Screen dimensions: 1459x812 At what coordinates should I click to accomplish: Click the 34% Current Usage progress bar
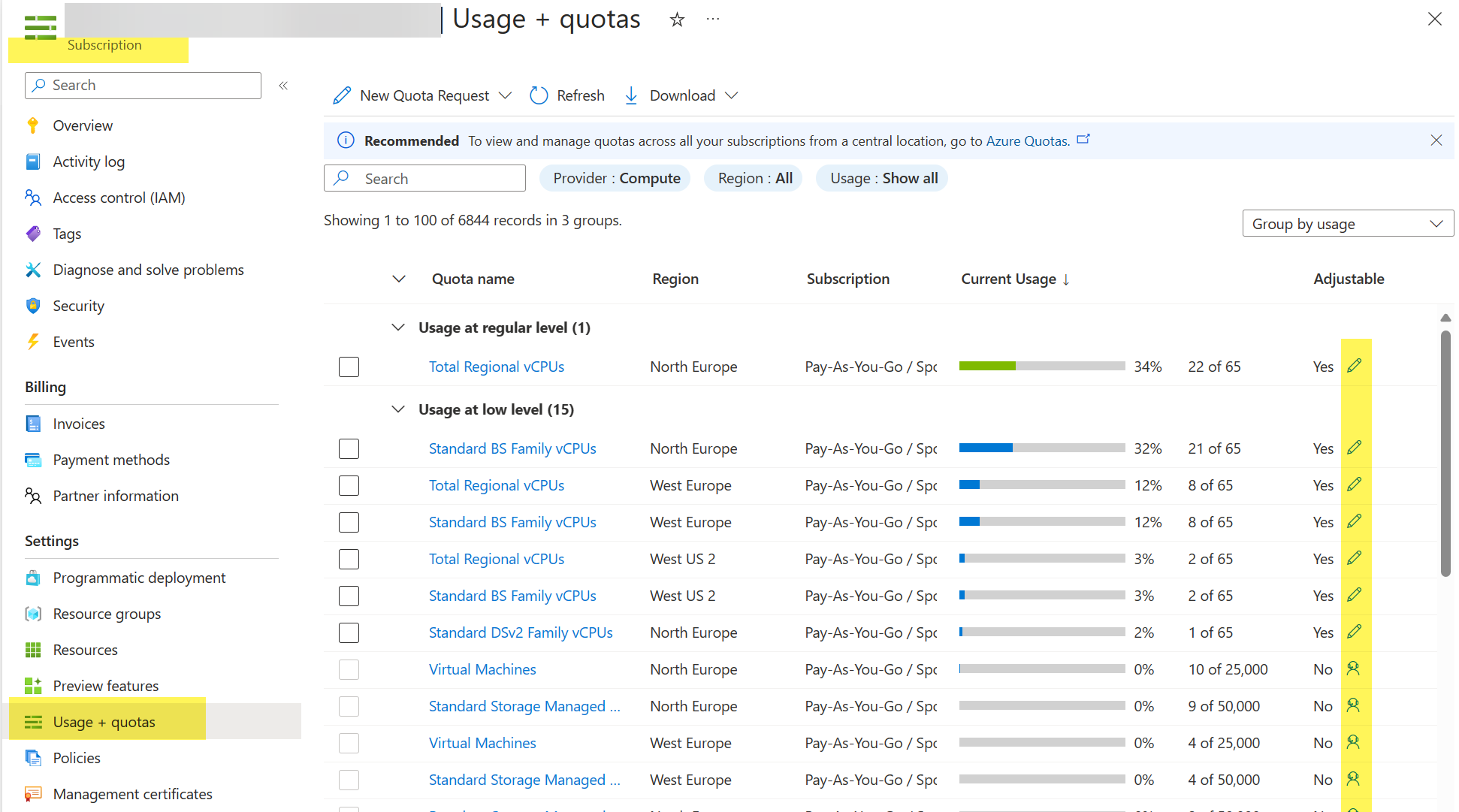(x=1041, y=366)
